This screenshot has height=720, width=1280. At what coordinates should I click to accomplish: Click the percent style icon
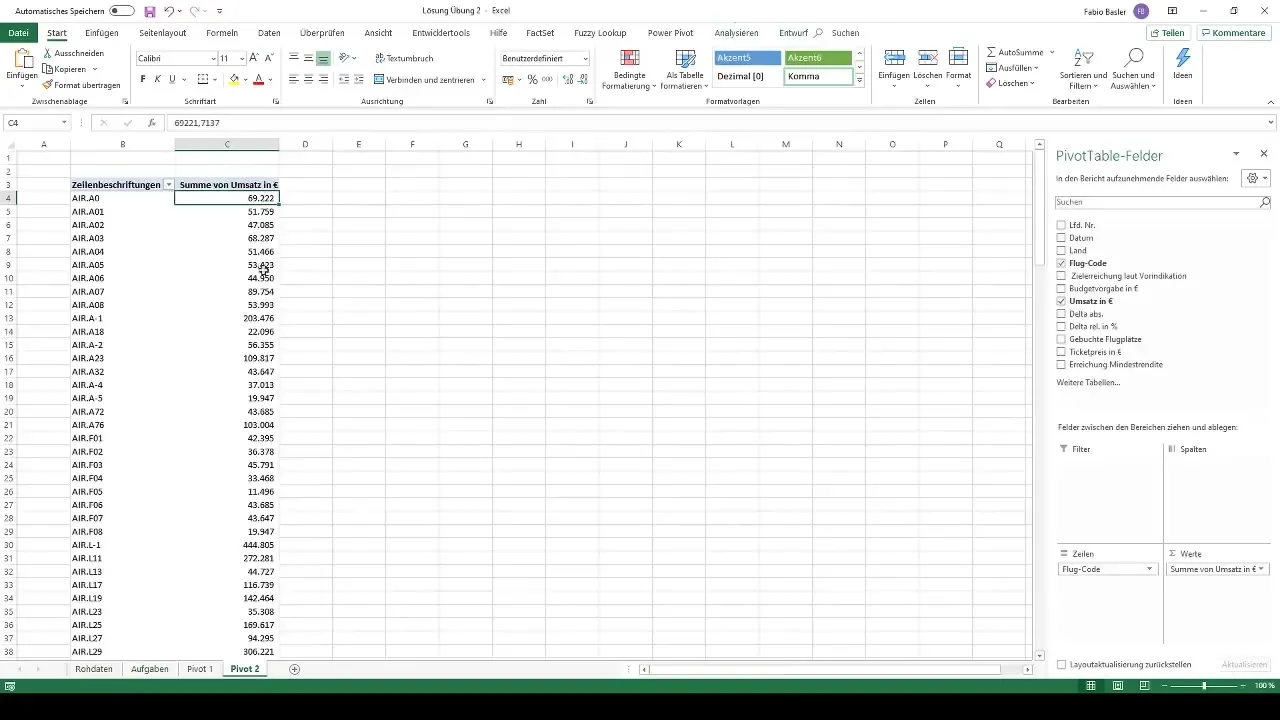532,79
